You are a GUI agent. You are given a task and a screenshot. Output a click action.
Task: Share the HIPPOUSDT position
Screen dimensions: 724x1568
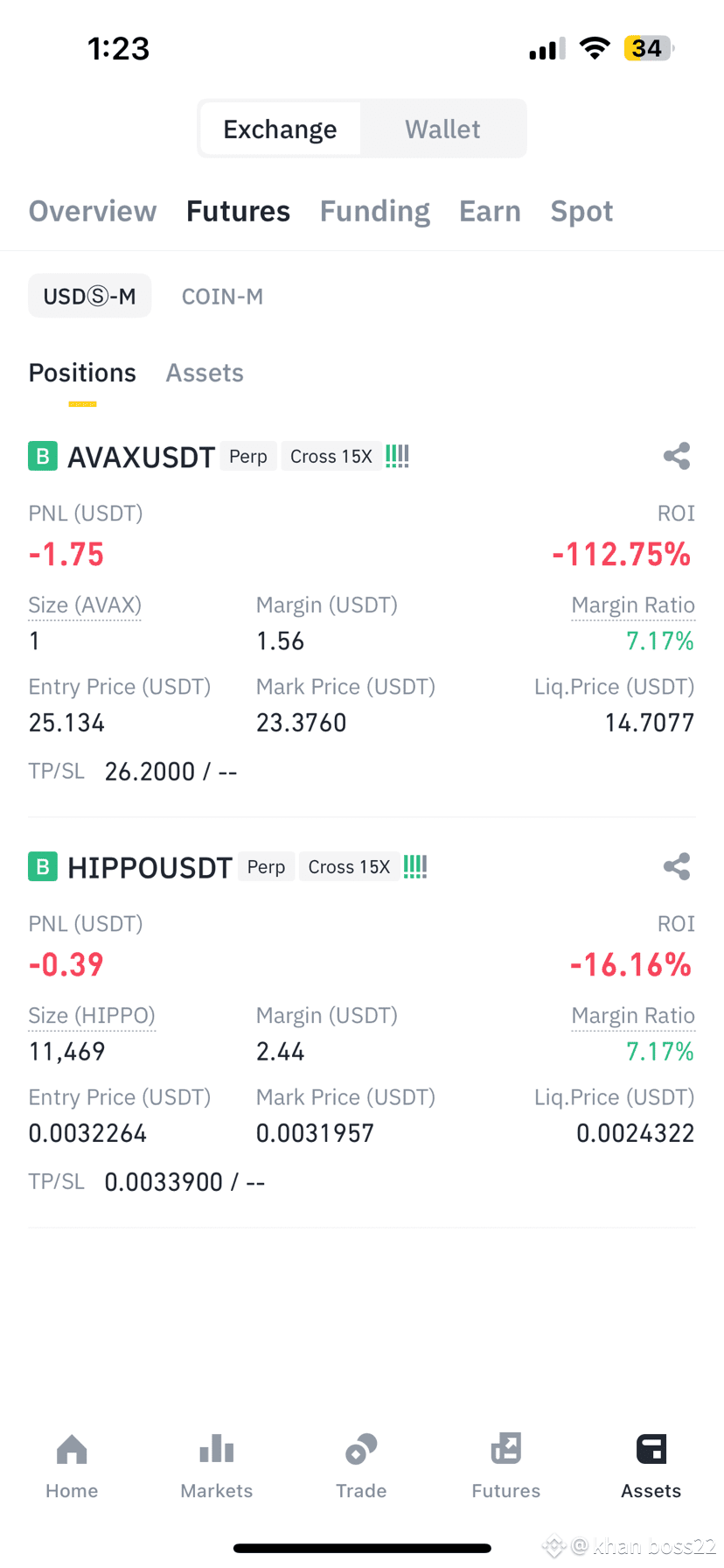coord(677,866)
